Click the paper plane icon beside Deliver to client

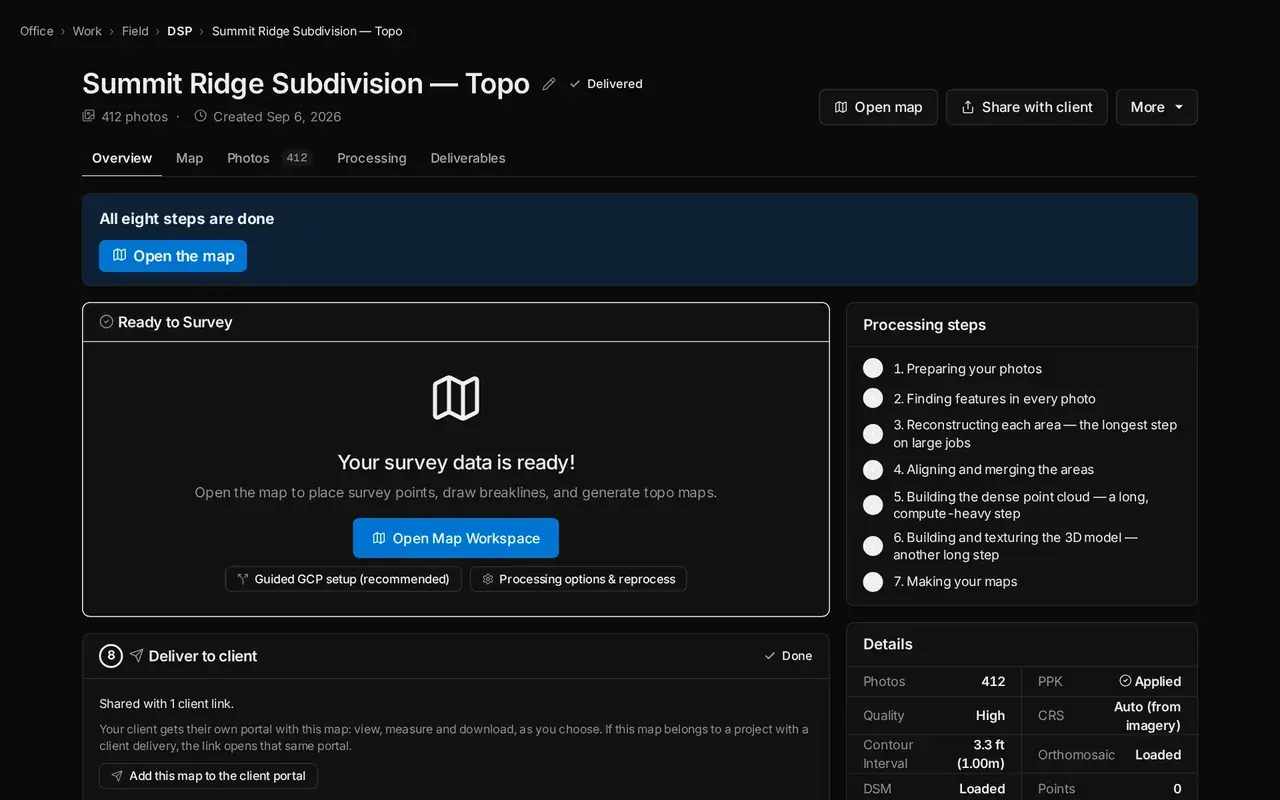136,656
